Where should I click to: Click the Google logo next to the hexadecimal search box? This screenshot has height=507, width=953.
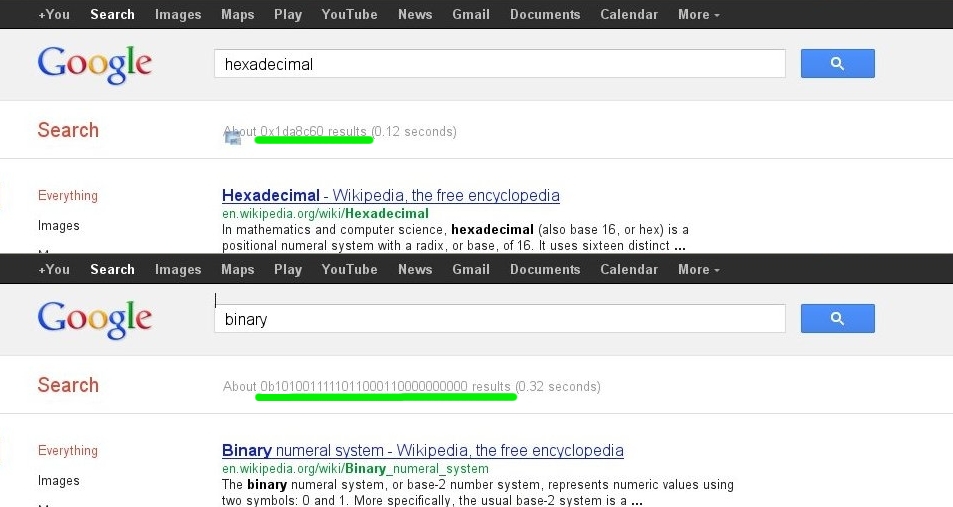coord(95,65)
